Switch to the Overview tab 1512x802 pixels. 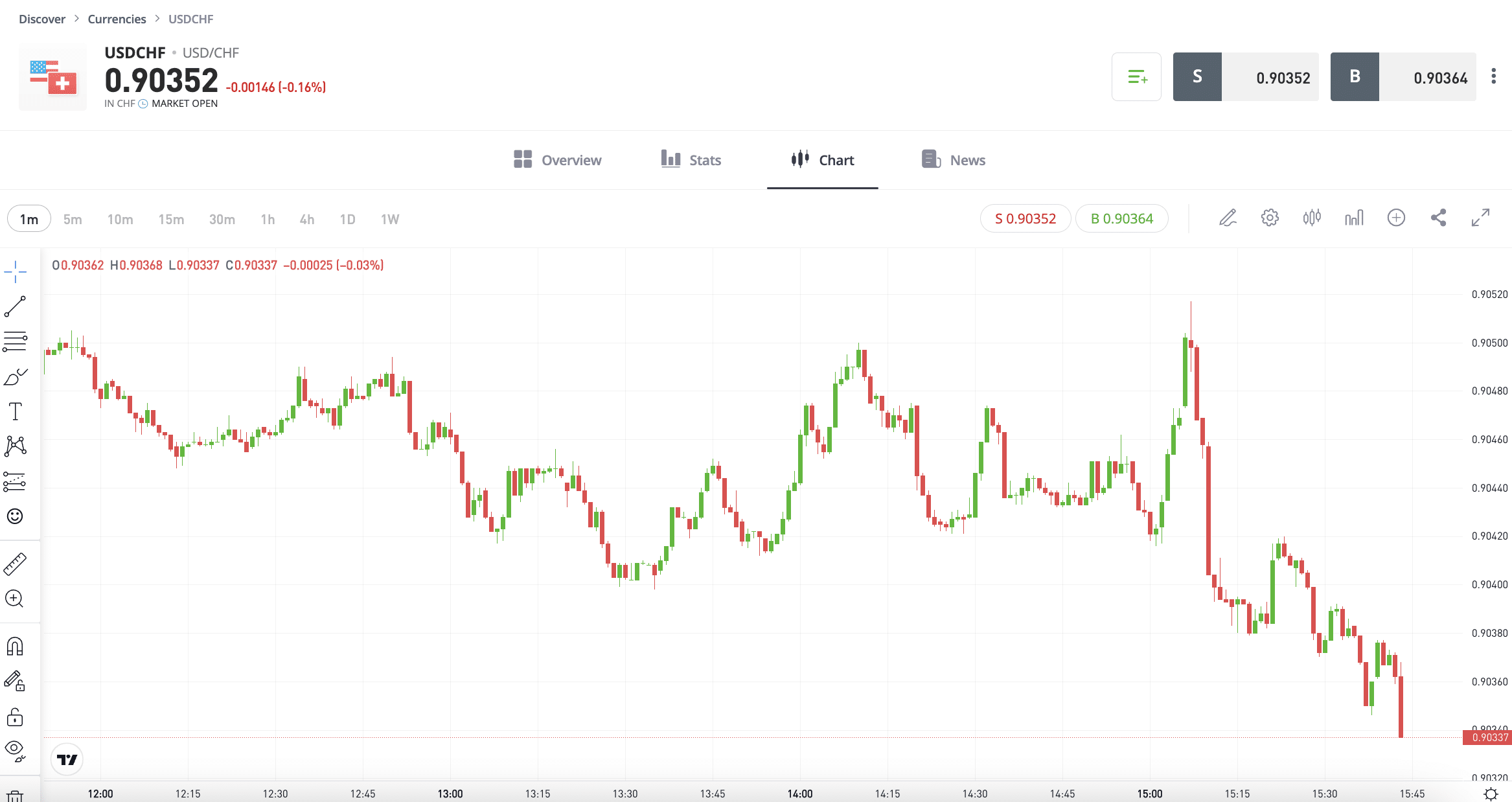pyautogui.click(x=557, y=160)
